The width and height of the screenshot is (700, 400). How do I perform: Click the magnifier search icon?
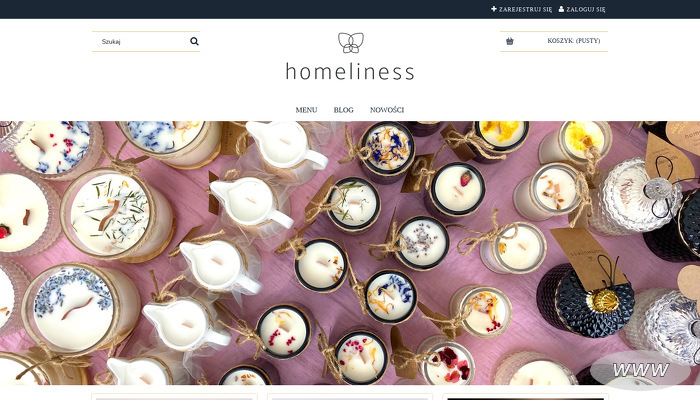pyautogui.click(x=194, y=42)
